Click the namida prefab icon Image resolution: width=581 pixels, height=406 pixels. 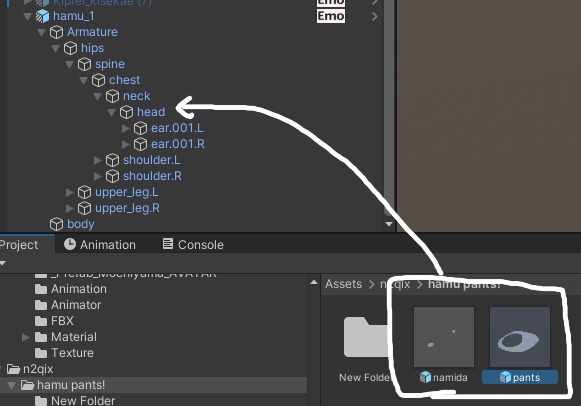[x=425, y=377]
